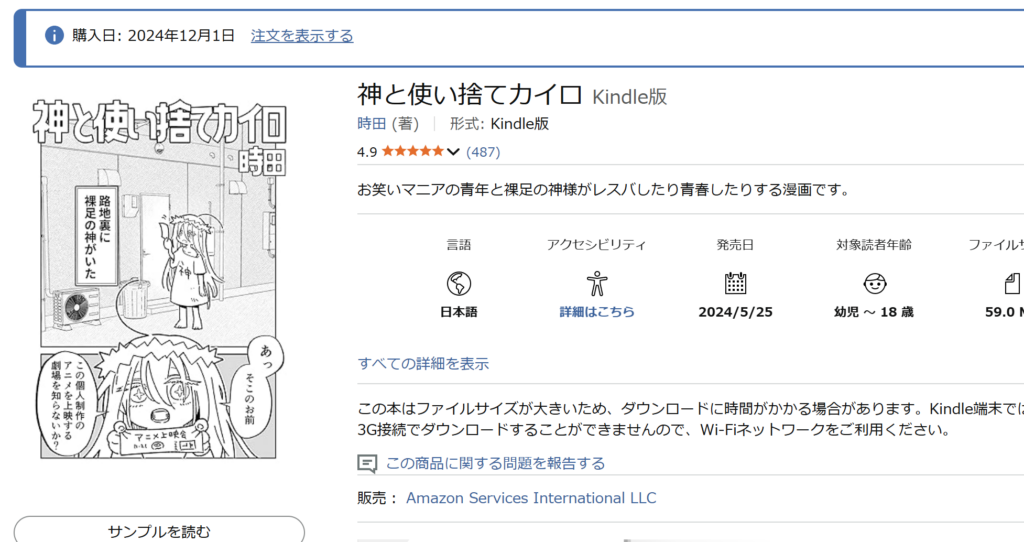Expand the rating breakdown chevron
The height and width of the screenshot is (542, 1024).
point(454,152)
